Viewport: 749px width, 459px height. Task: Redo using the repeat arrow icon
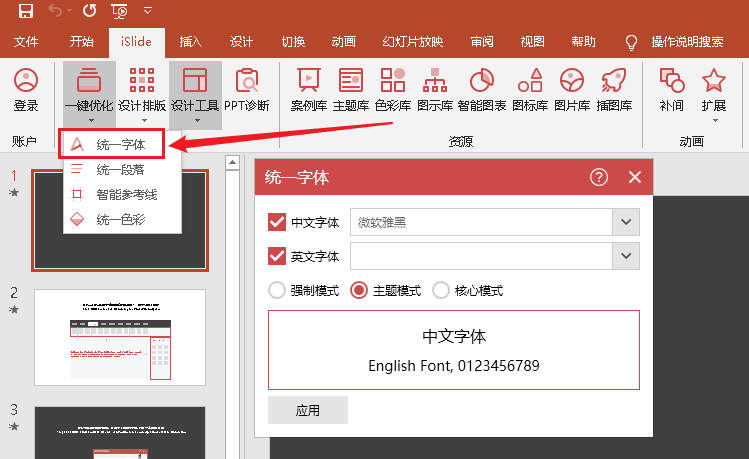click(89, 10)
